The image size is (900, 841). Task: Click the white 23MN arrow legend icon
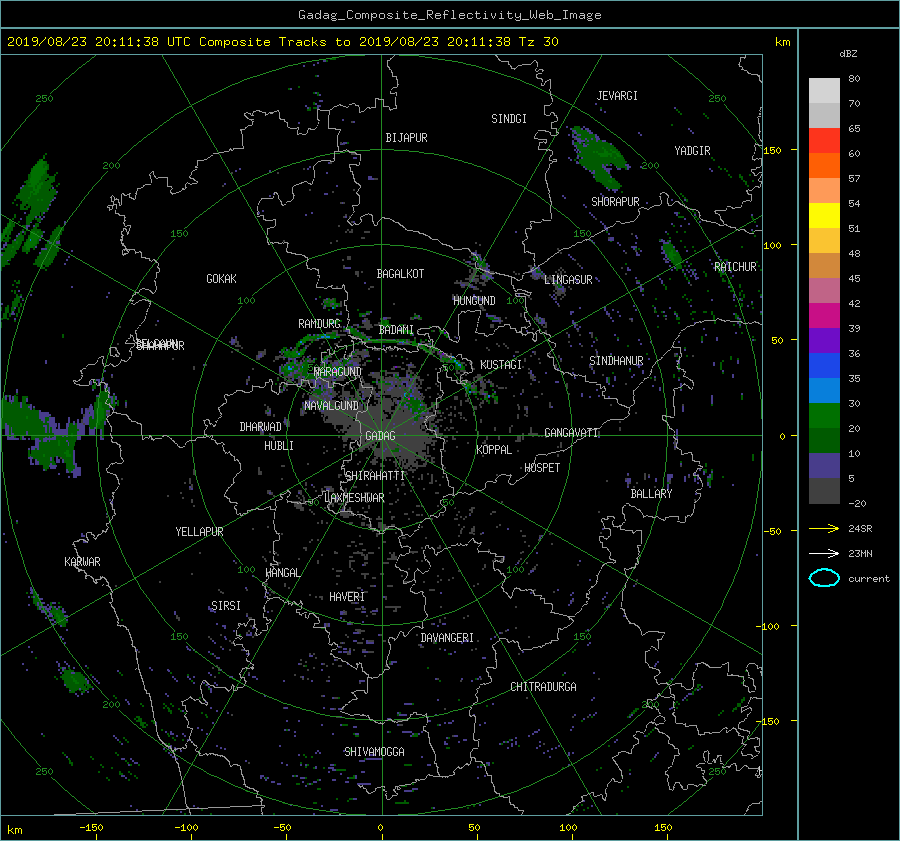[824, 553]
